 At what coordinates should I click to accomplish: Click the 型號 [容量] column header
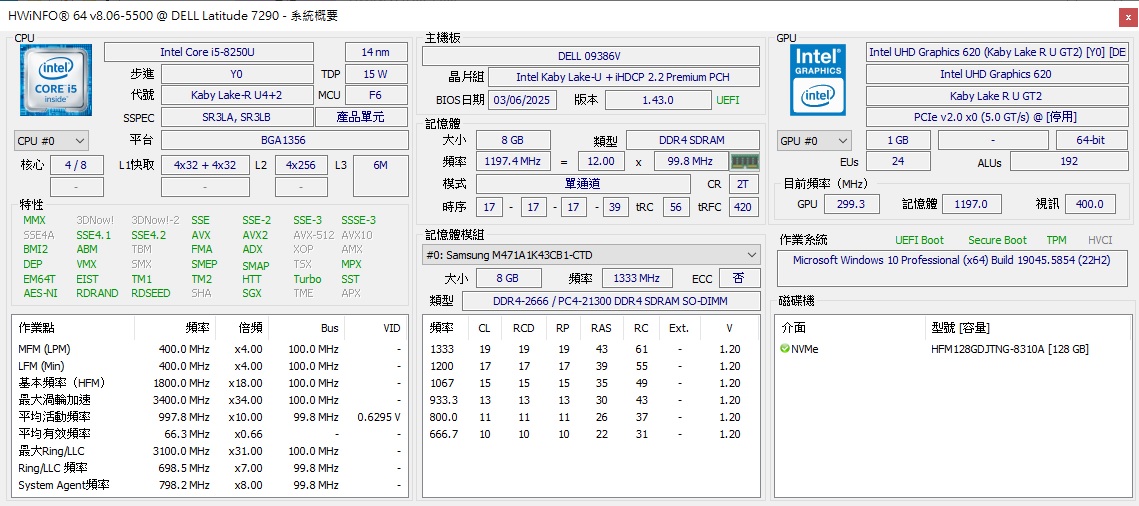tap(960, 328)
